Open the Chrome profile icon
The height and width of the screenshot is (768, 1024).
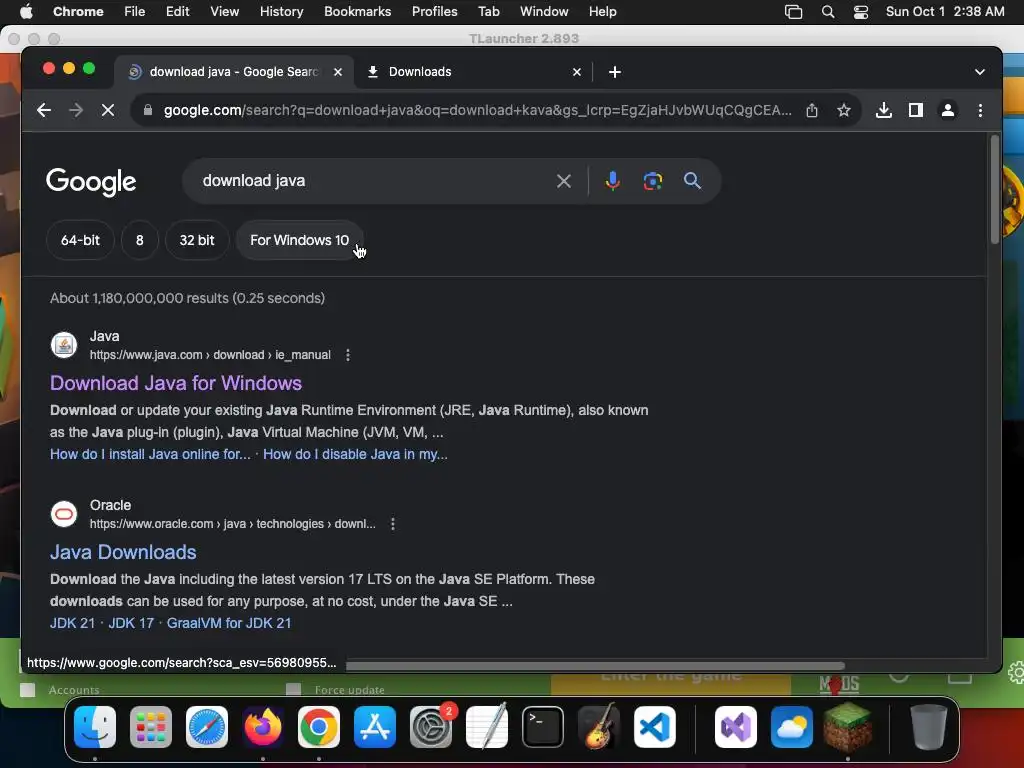(948, 110)
